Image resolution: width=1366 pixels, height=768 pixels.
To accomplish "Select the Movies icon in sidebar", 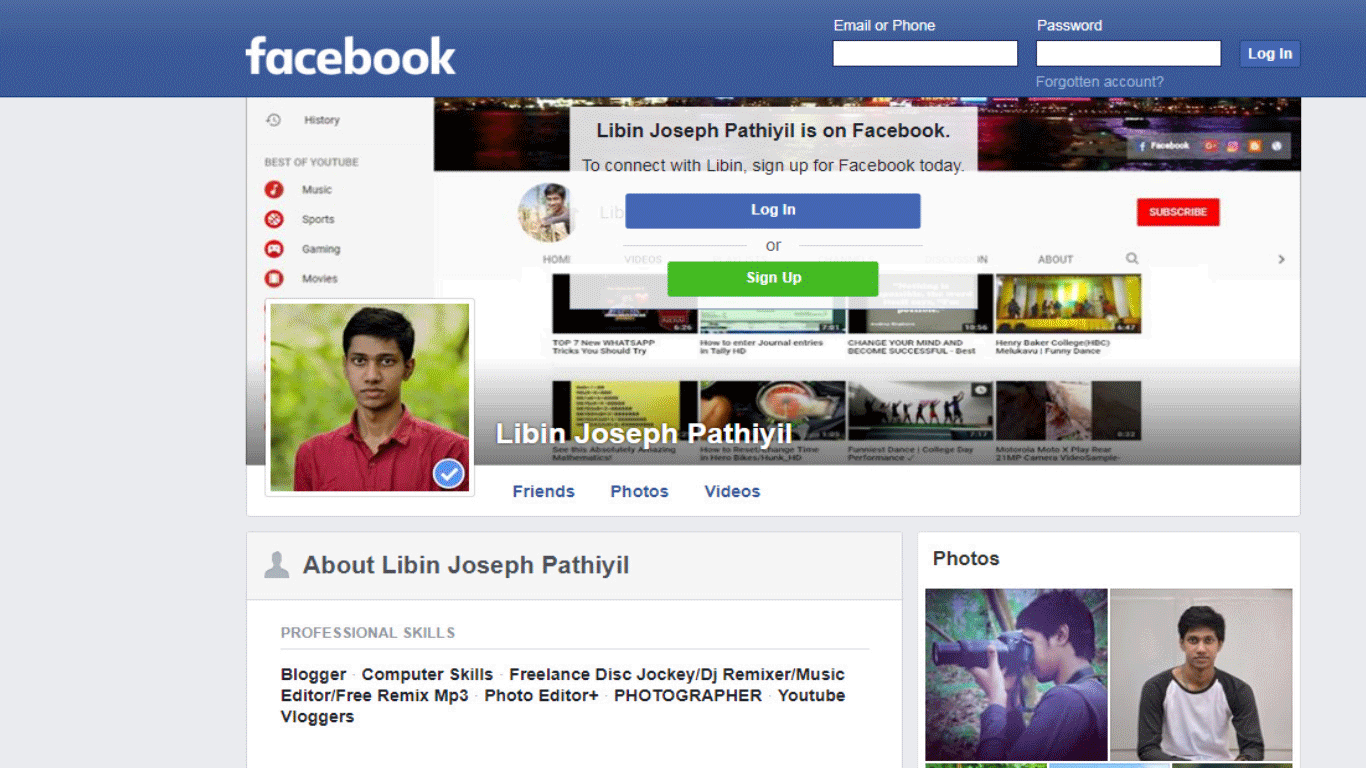I will (274, 279).
